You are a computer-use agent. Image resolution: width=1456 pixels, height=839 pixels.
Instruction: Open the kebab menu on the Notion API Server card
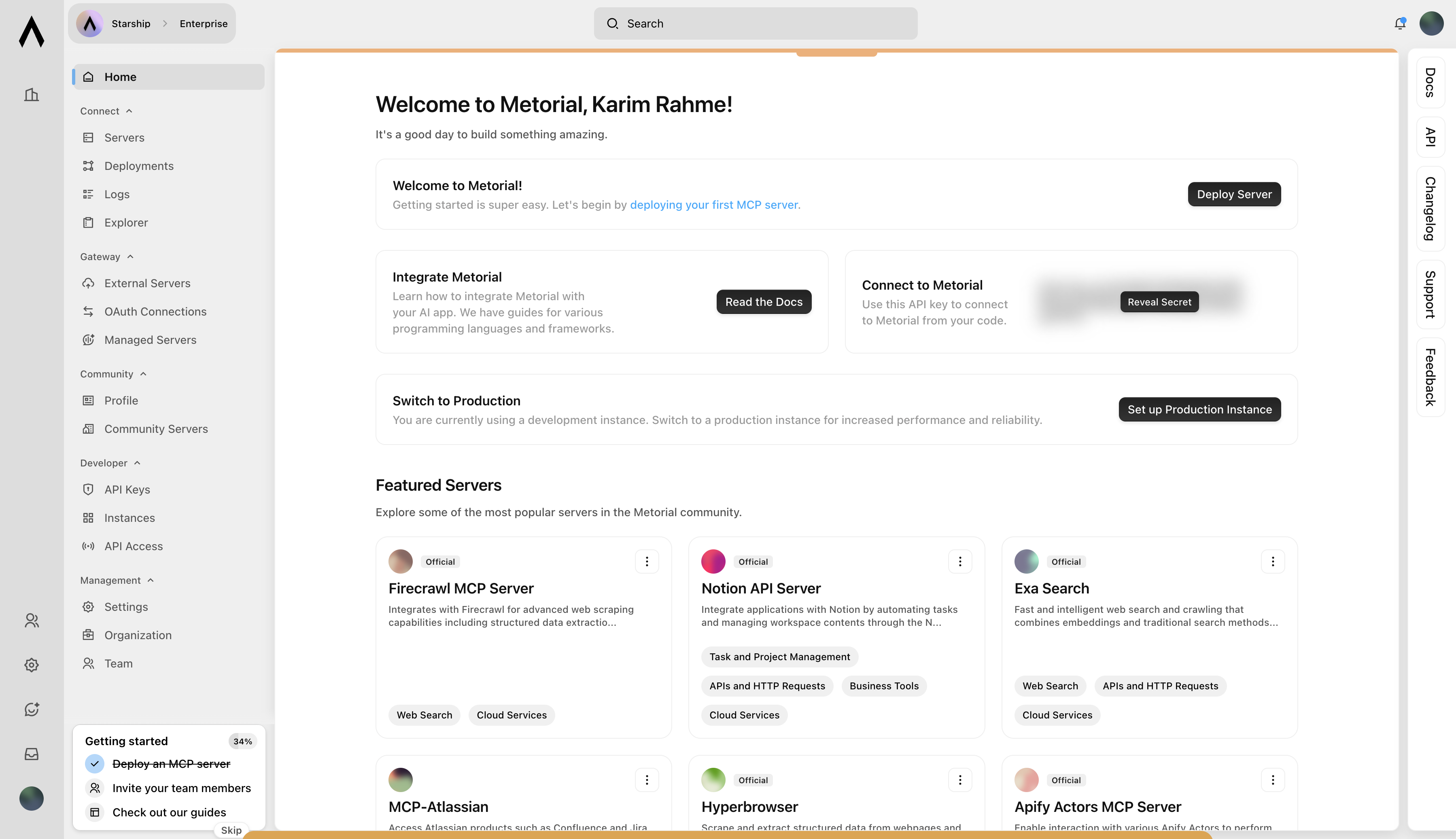pos(960,561)
